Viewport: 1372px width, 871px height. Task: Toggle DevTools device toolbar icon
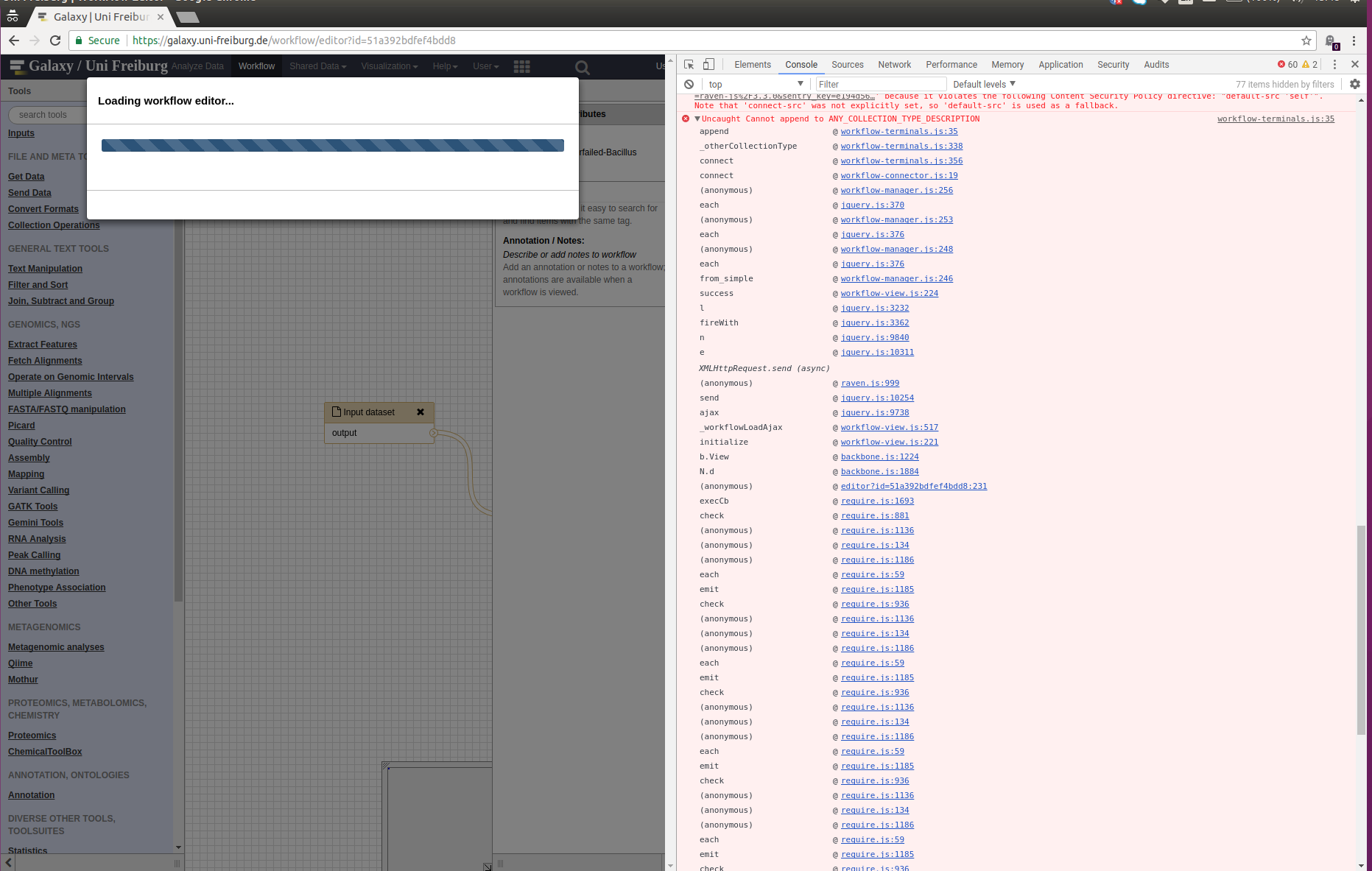click(x=708, y=65)
